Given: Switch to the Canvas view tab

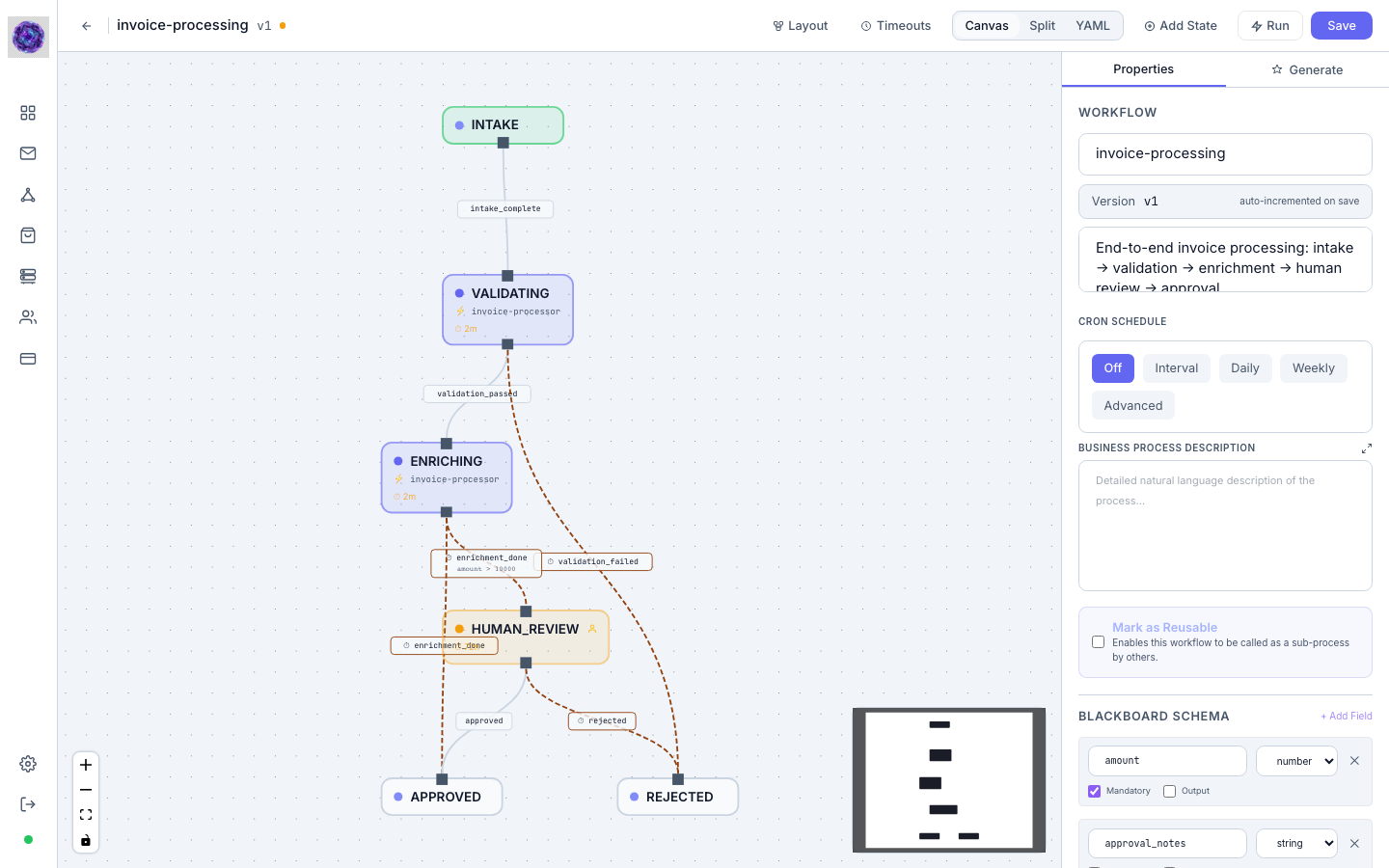Looking at the screenshot, I should [x=987, y=26].
